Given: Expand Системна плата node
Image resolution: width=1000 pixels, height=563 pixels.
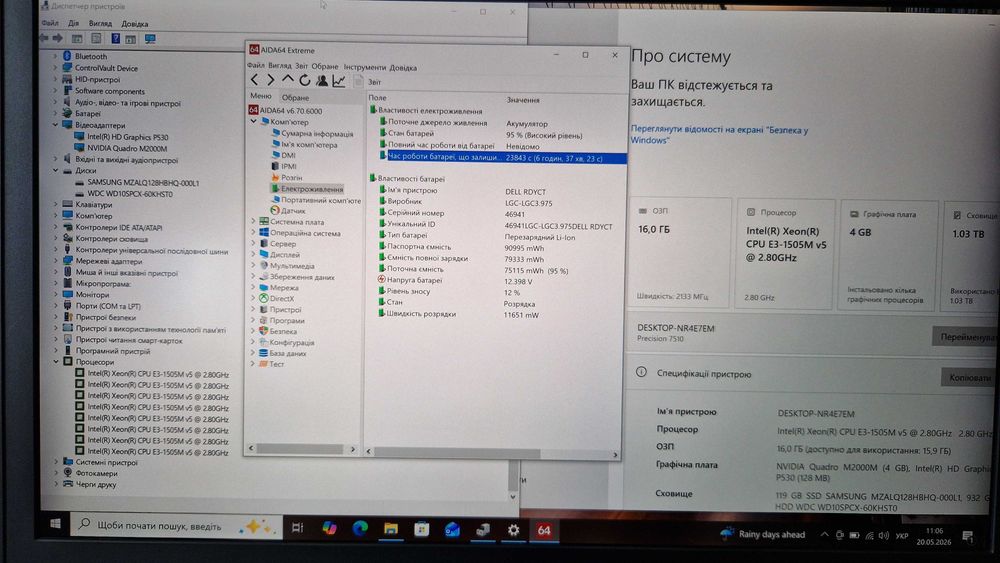Looking at the screenshot, I should click(x=253, y=221).
